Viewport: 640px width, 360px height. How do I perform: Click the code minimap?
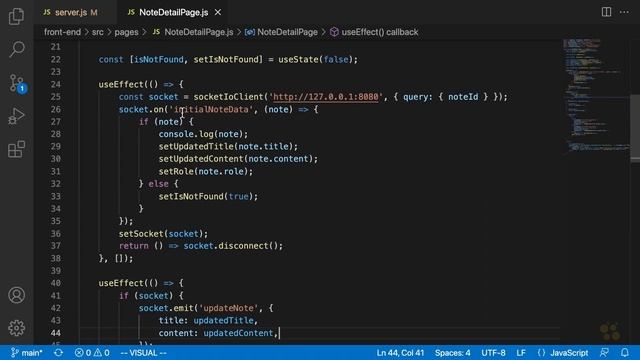point(595,96)
